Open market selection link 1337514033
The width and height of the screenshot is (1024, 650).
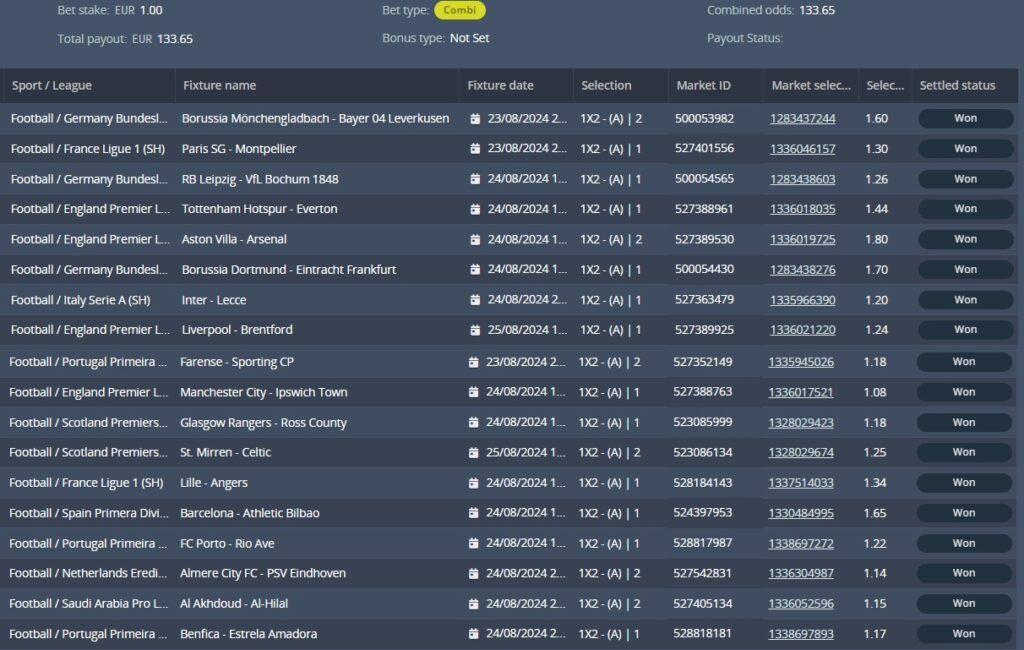[x=801, y=483]
